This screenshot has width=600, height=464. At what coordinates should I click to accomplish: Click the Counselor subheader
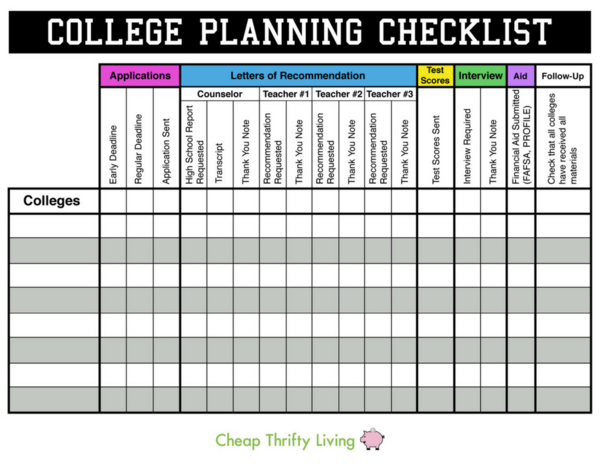pyautogui.click(x=220, y=94)
